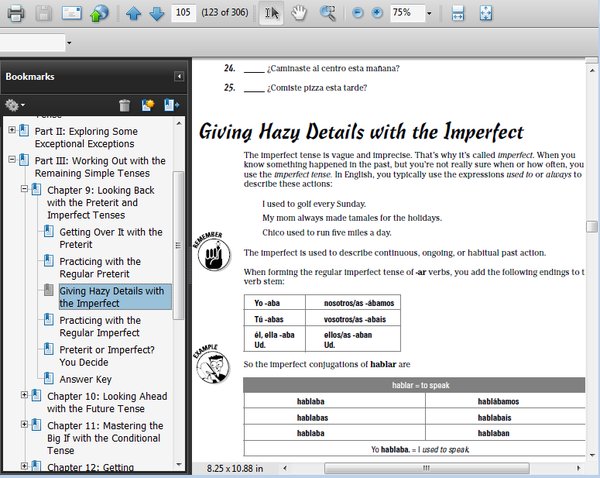Expand Chapter 10: Looking Ahead bookmark
Image resolution: width=600 pixels, height=478 pixels.
tap(24, 396)
